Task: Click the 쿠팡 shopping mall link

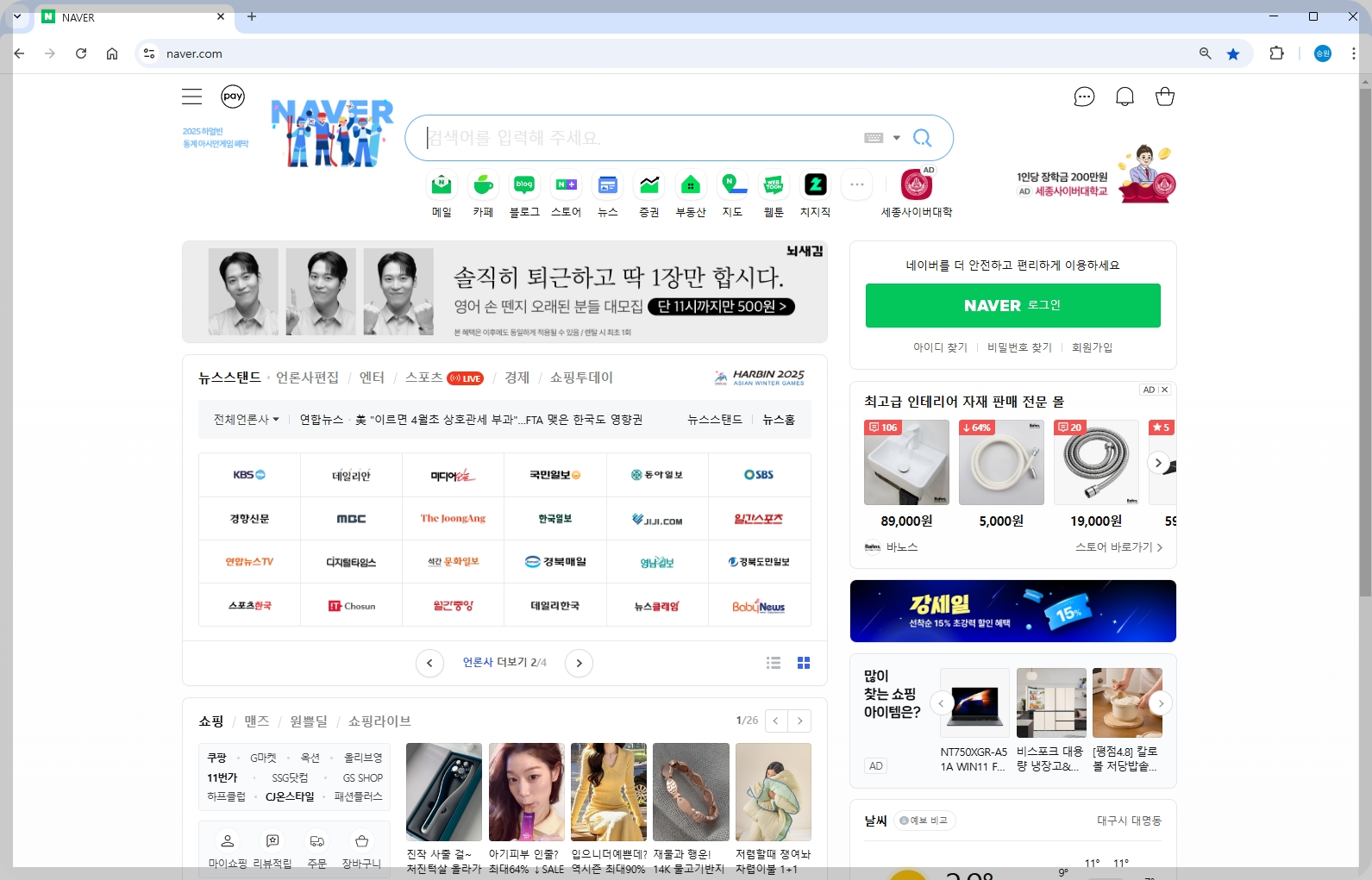Action: tap(216, 758)
